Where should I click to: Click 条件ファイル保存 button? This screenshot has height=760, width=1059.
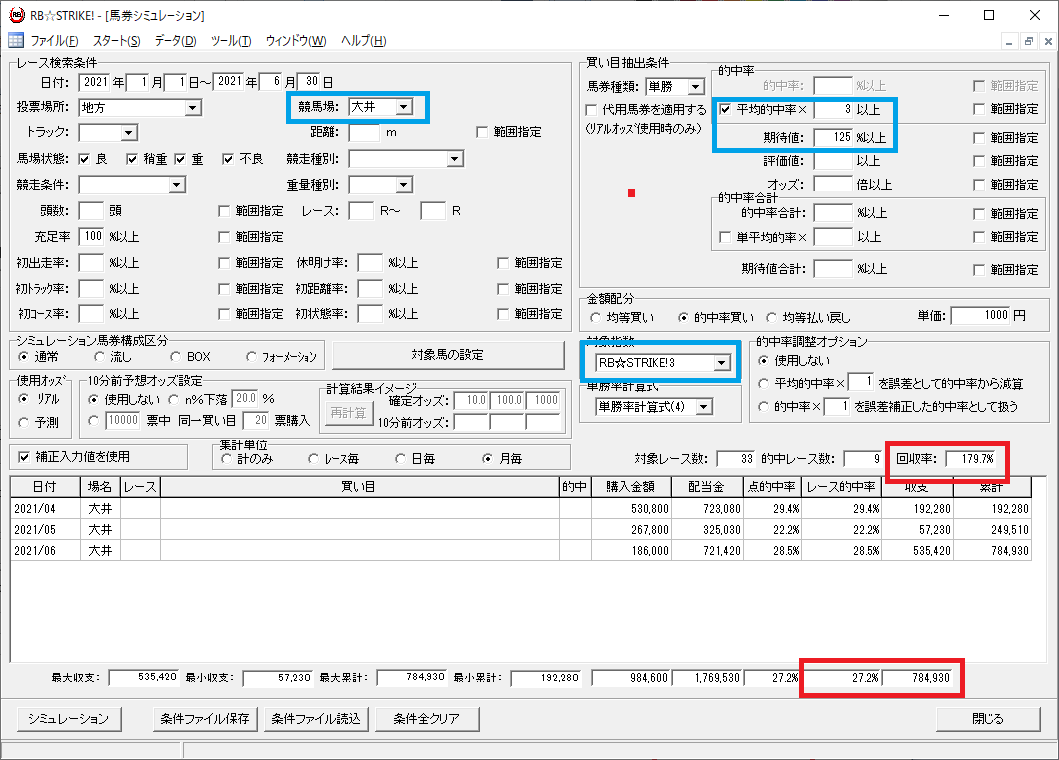pyautogui.click(x=205, y=719)
